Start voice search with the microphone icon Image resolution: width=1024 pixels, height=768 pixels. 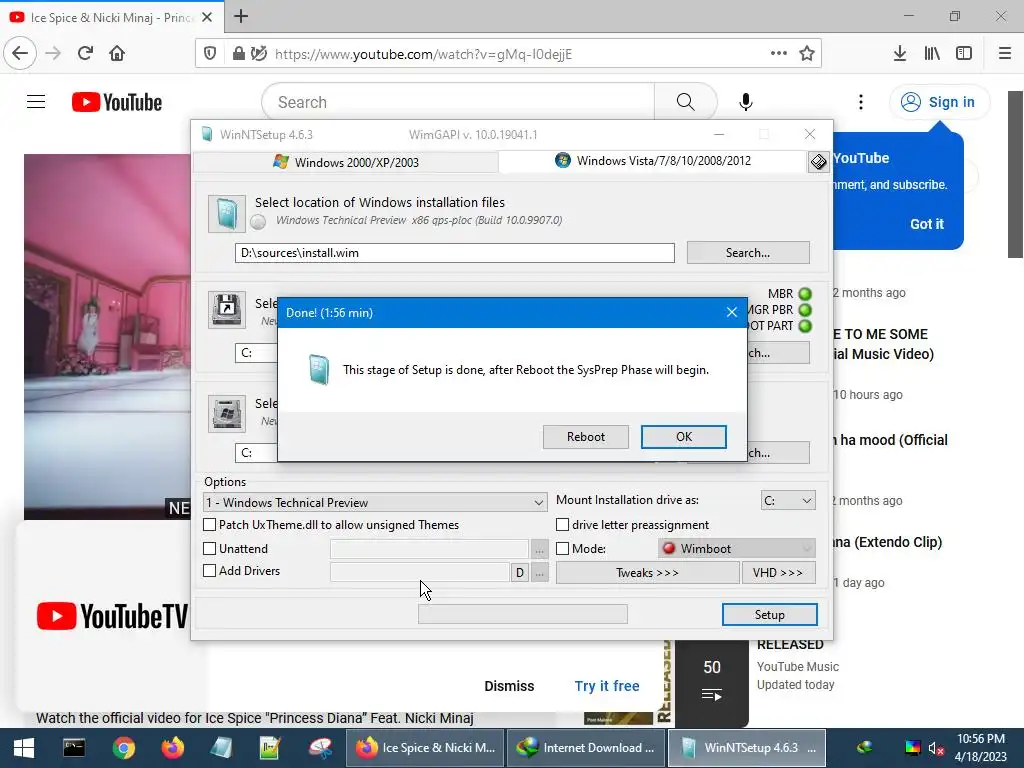click(x=746, y=102)
